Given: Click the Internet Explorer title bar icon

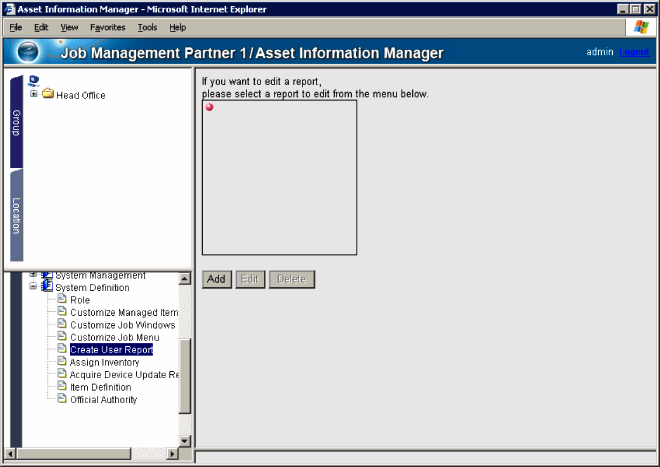Looking at the screenshot, I should pyautogui.click(x=10, y=9).
